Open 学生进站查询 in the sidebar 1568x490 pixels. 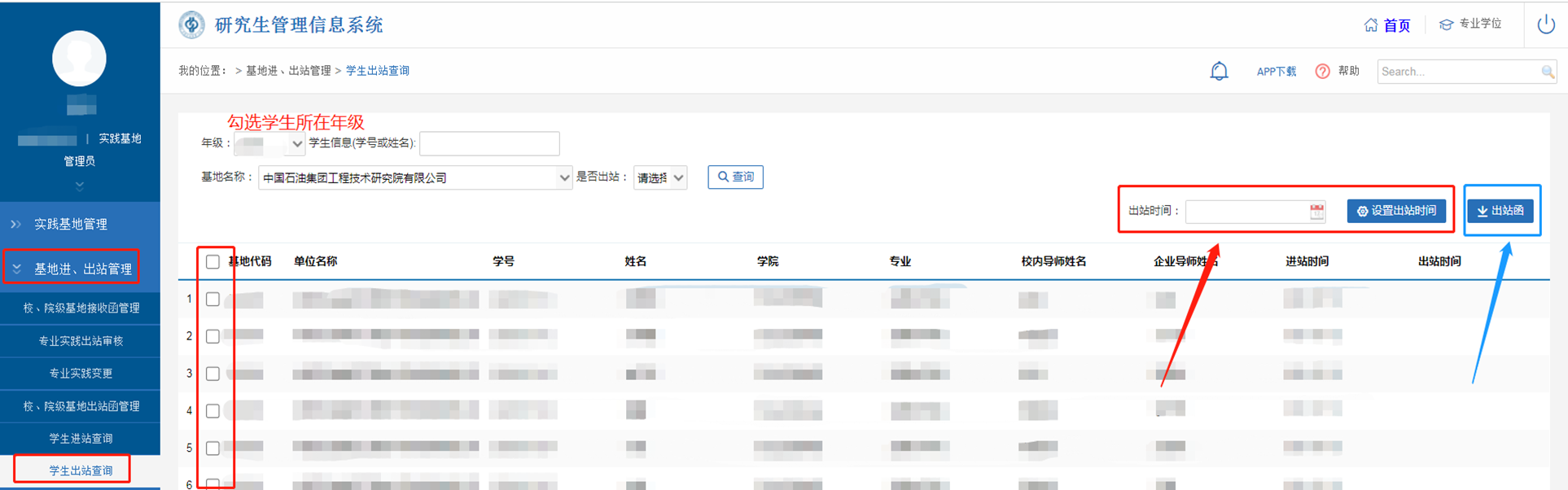(x=81, y=439)
